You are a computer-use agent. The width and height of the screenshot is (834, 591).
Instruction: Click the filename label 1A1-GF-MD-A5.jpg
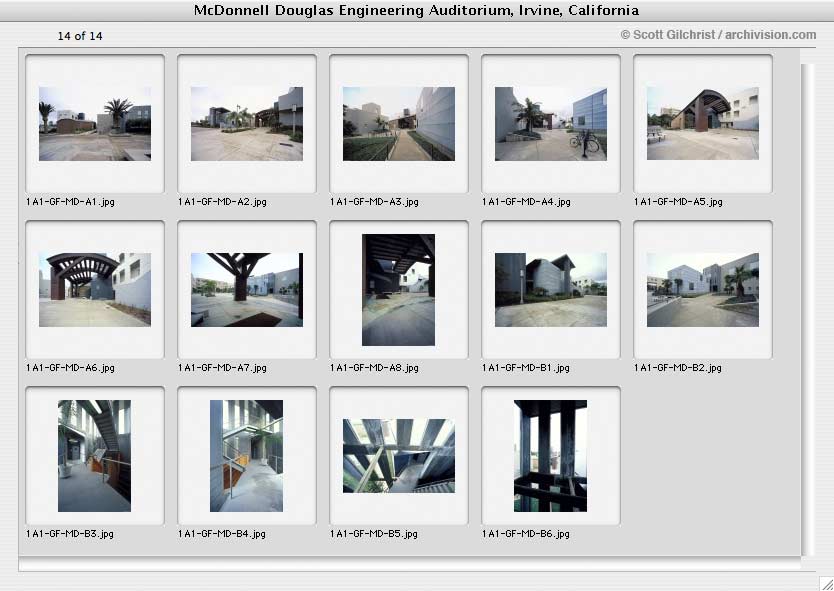[679, 202]
